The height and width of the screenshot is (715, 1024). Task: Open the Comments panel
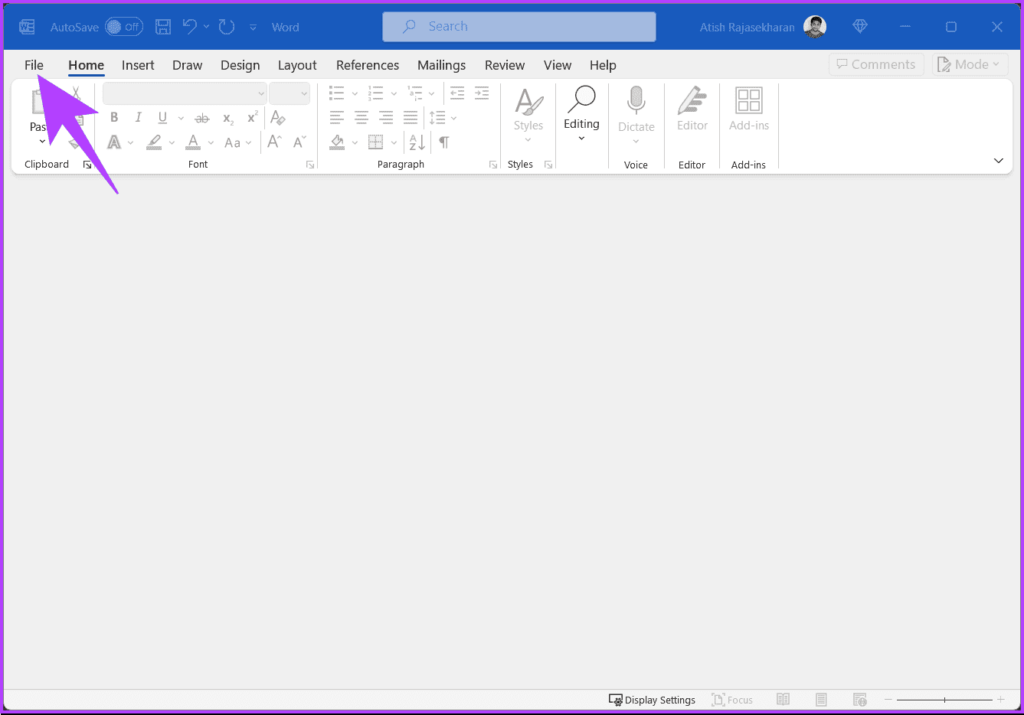click(876, 63)
